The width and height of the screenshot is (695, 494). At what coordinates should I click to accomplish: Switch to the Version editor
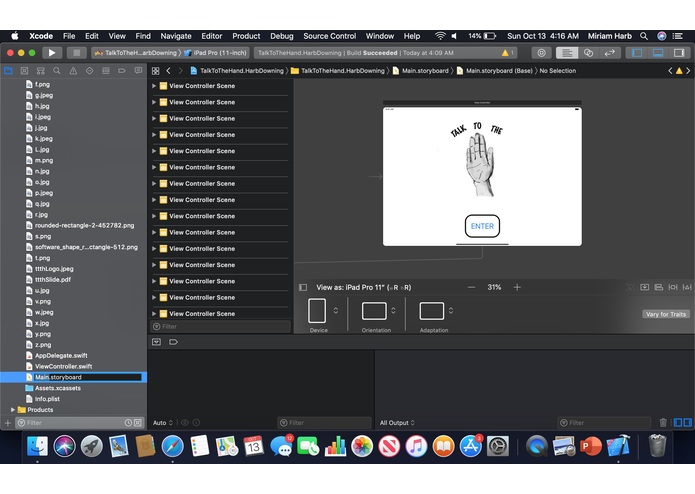coord(610,53)
